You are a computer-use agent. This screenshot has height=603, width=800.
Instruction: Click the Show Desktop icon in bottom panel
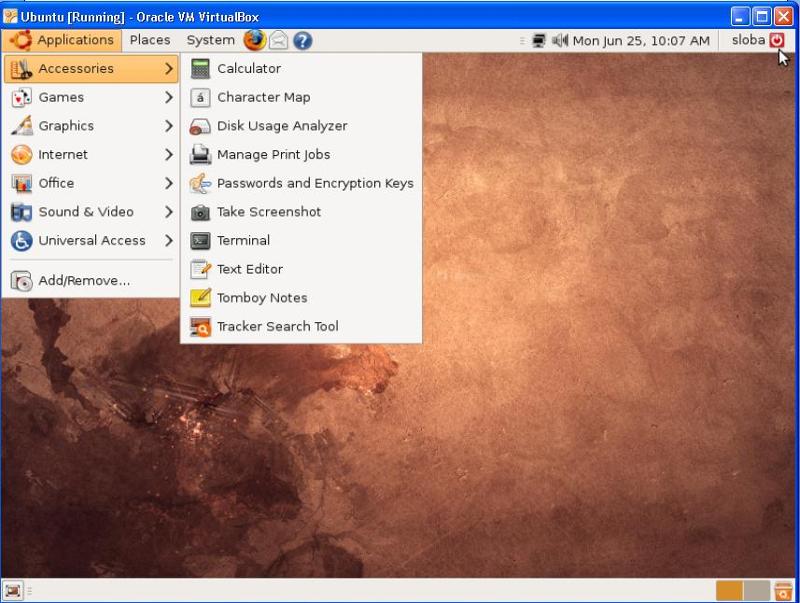click(12, 591)
